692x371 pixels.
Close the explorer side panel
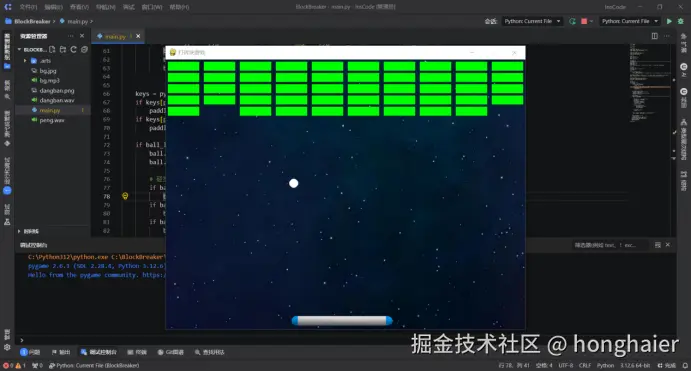point(82,36)
